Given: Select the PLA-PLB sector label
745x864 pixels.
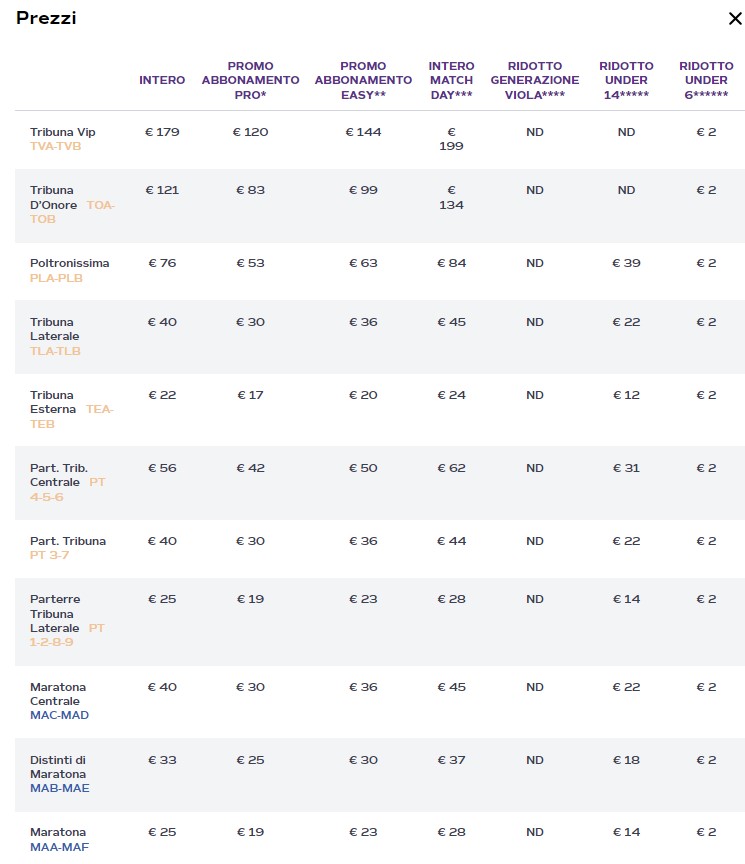Looking at the screenshot, I should [x=56, y=278].
